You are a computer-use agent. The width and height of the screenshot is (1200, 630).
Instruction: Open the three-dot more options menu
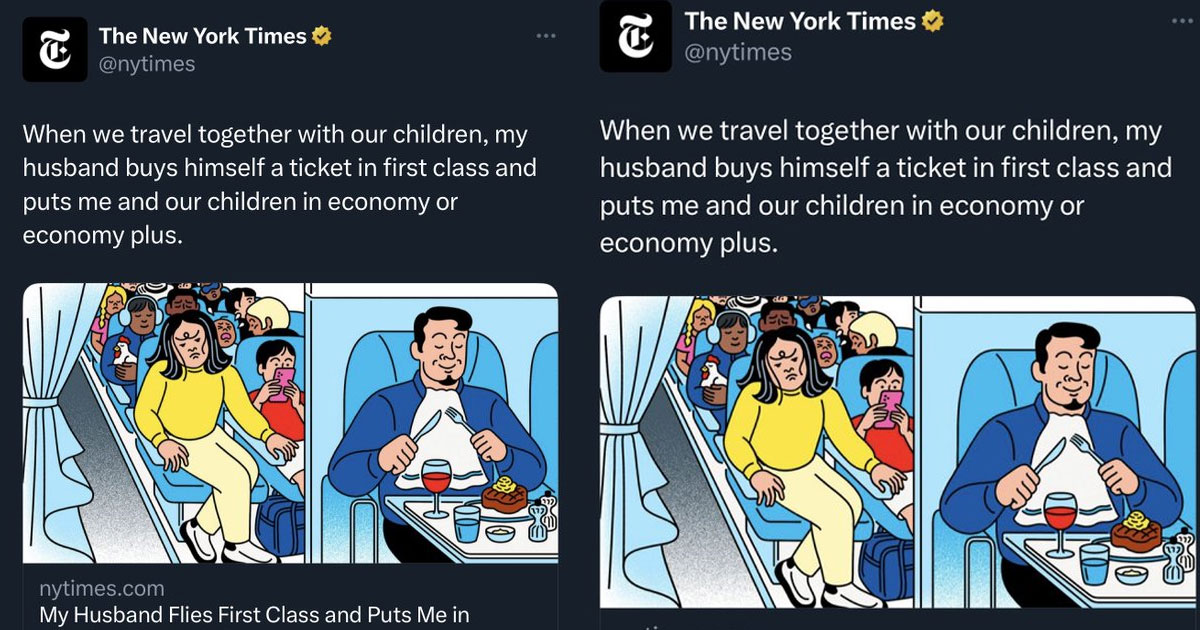click(x=545, y=36)
